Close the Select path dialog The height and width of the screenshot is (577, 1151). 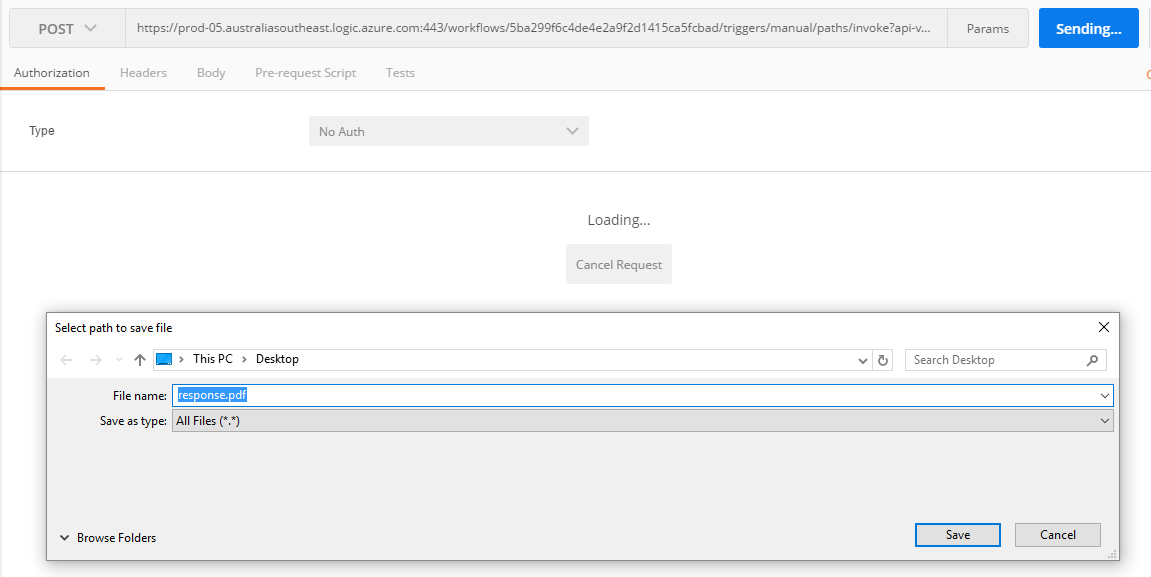coord(1104,327)
